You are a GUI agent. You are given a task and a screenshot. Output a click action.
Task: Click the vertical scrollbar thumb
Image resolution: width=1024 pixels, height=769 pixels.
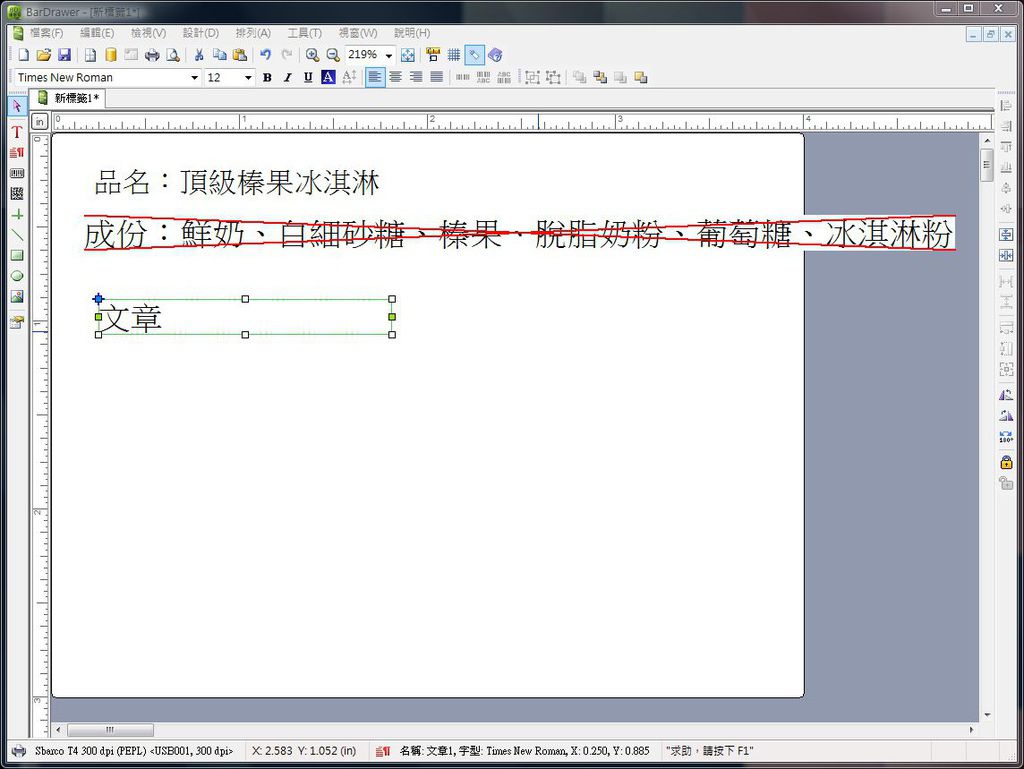click(x=987, y=165)
